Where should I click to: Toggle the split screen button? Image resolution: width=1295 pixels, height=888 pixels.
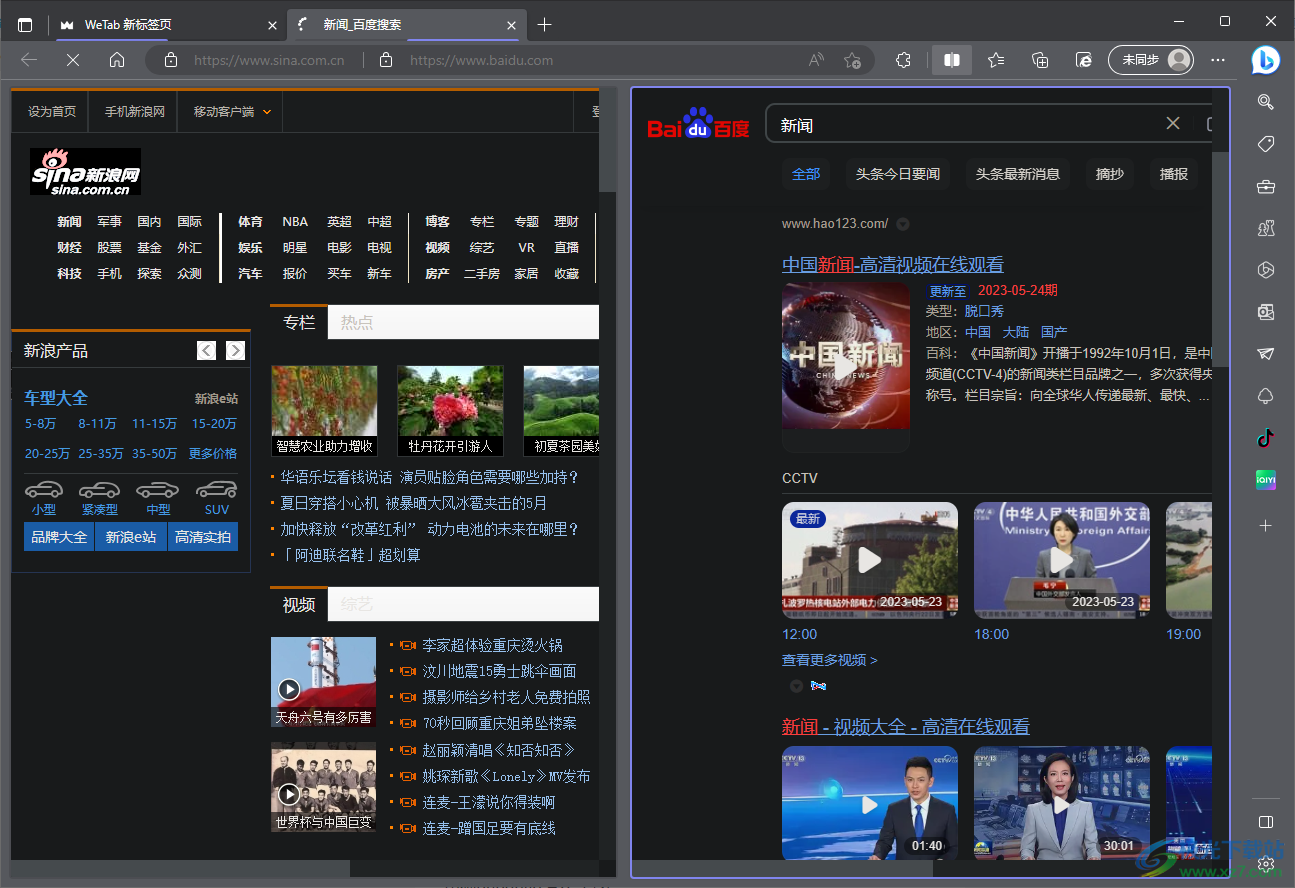pyautogui.click(x=952, y=60)
